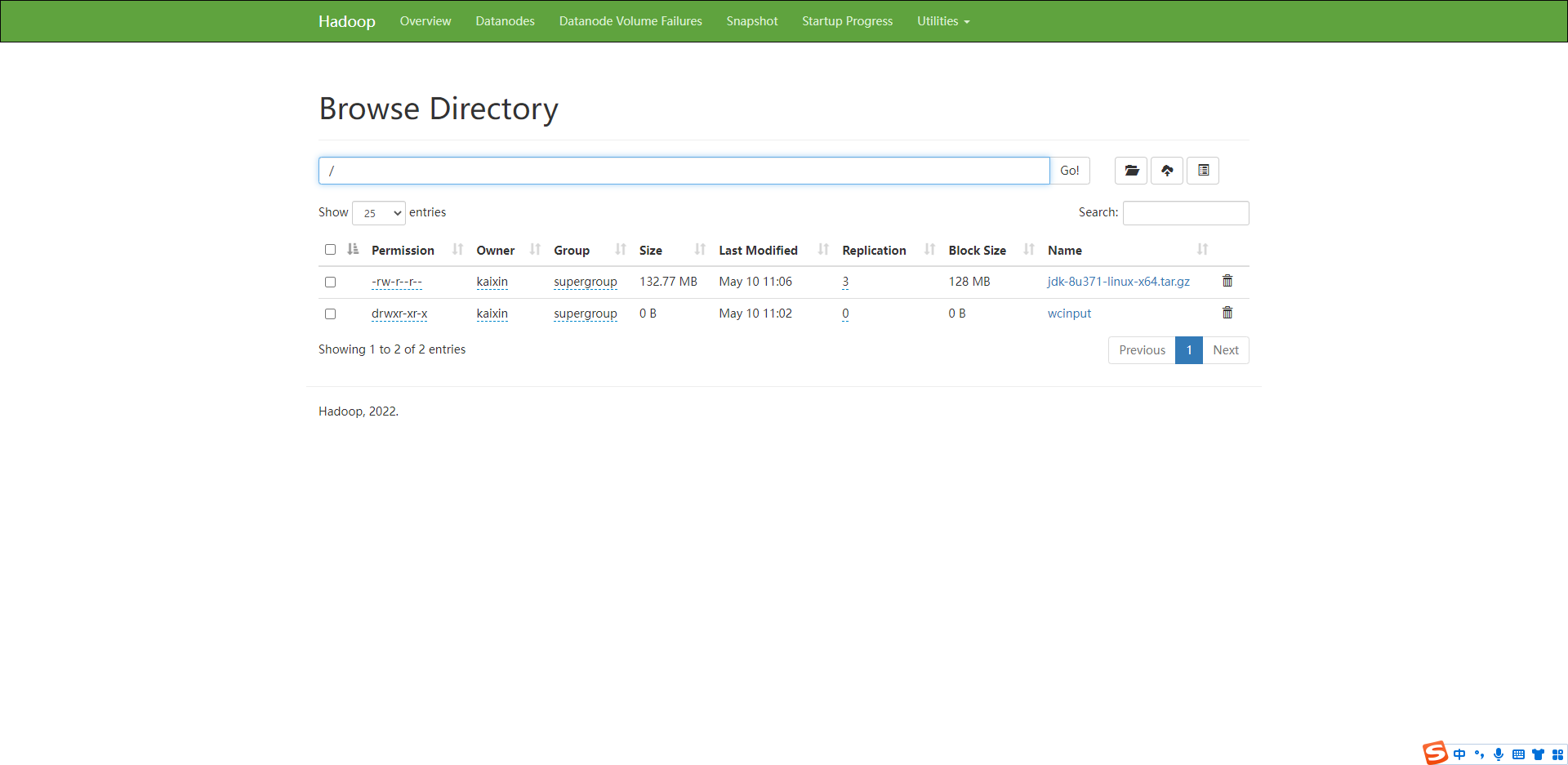Sort by the icon next to select-all checkbox
1568x765 pixels.
(353, 249)
